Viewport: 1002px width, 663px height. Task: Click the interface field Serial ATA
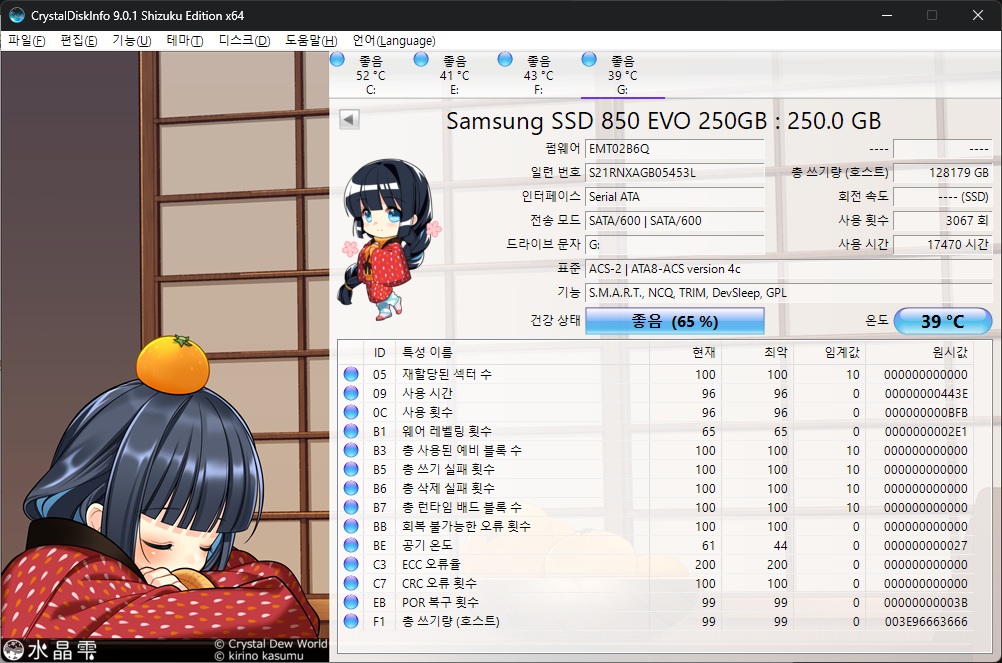[x=675, y=197]
